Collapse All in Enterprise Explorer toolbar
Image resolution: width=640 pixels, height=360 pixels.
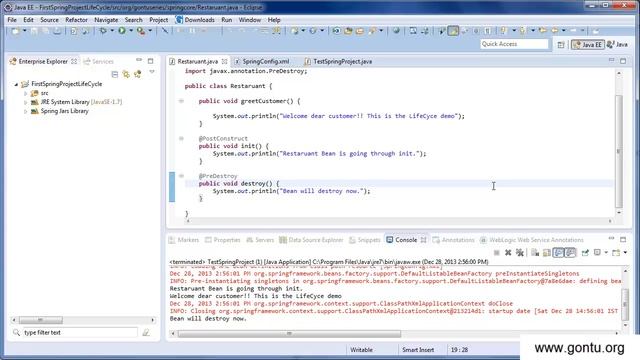[115, 74]
